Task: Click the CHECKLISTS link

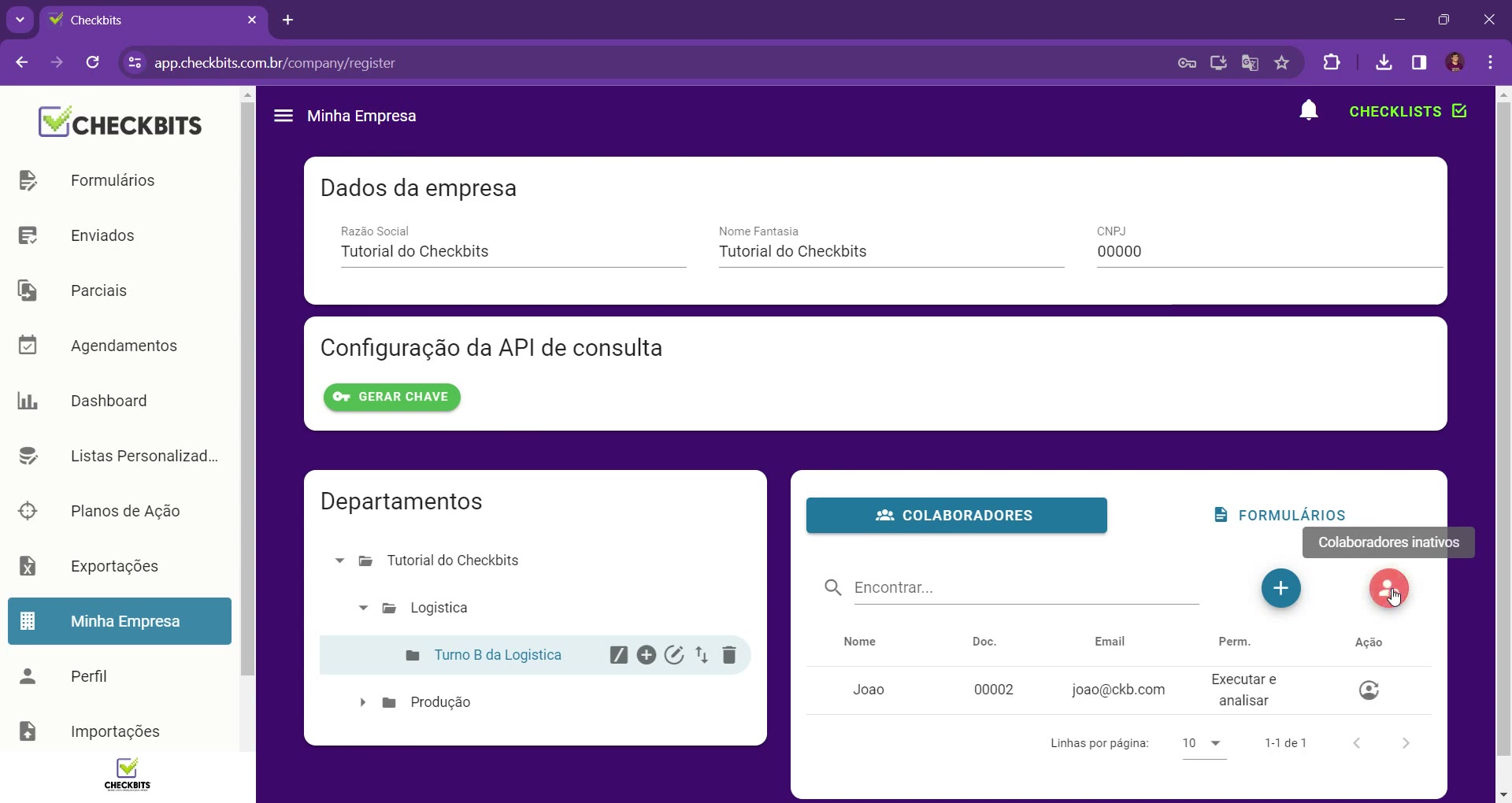Action: pos(1408,111)
